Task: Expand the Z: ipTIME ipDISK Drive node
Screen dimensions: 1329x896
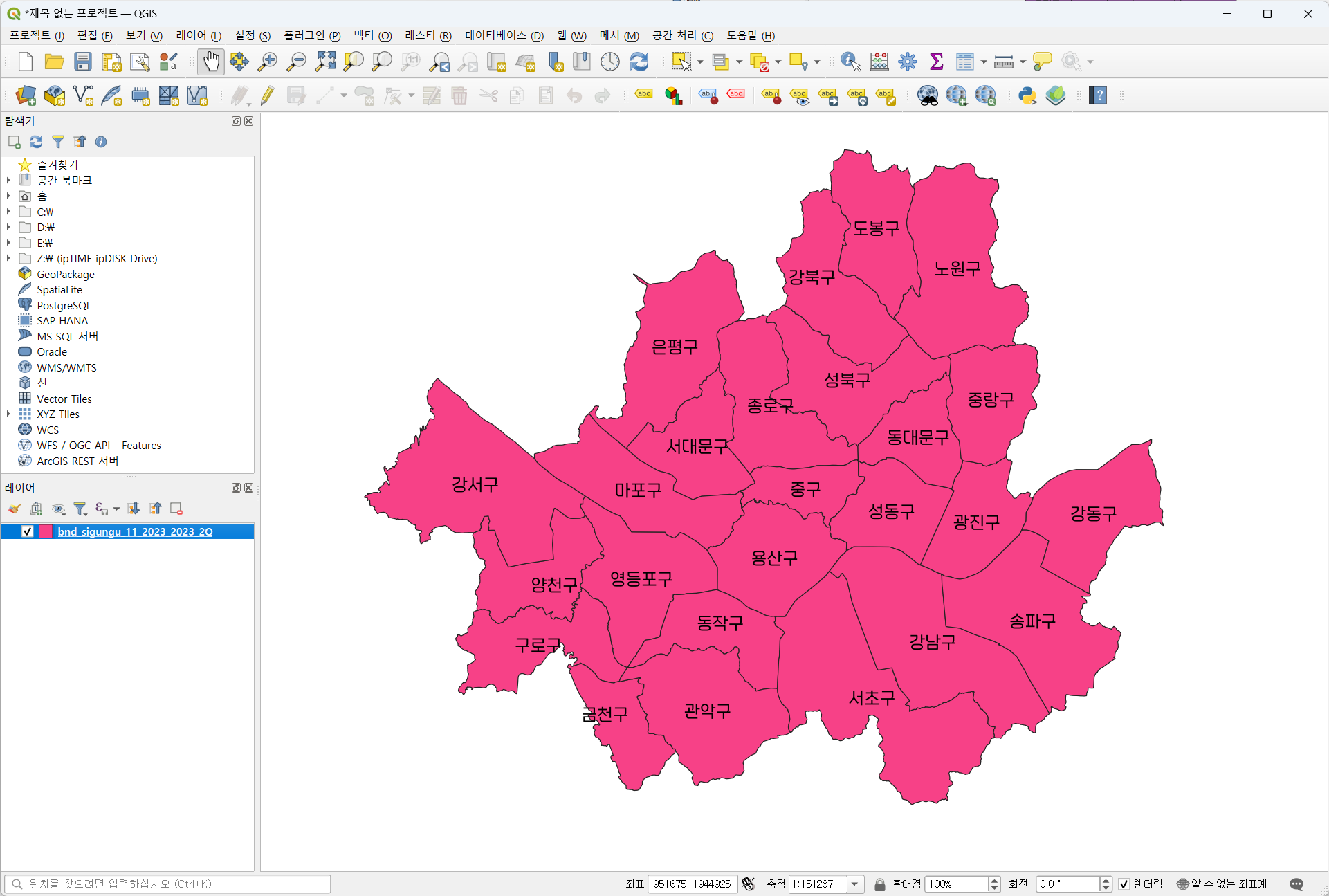Action: coord(8,258)
